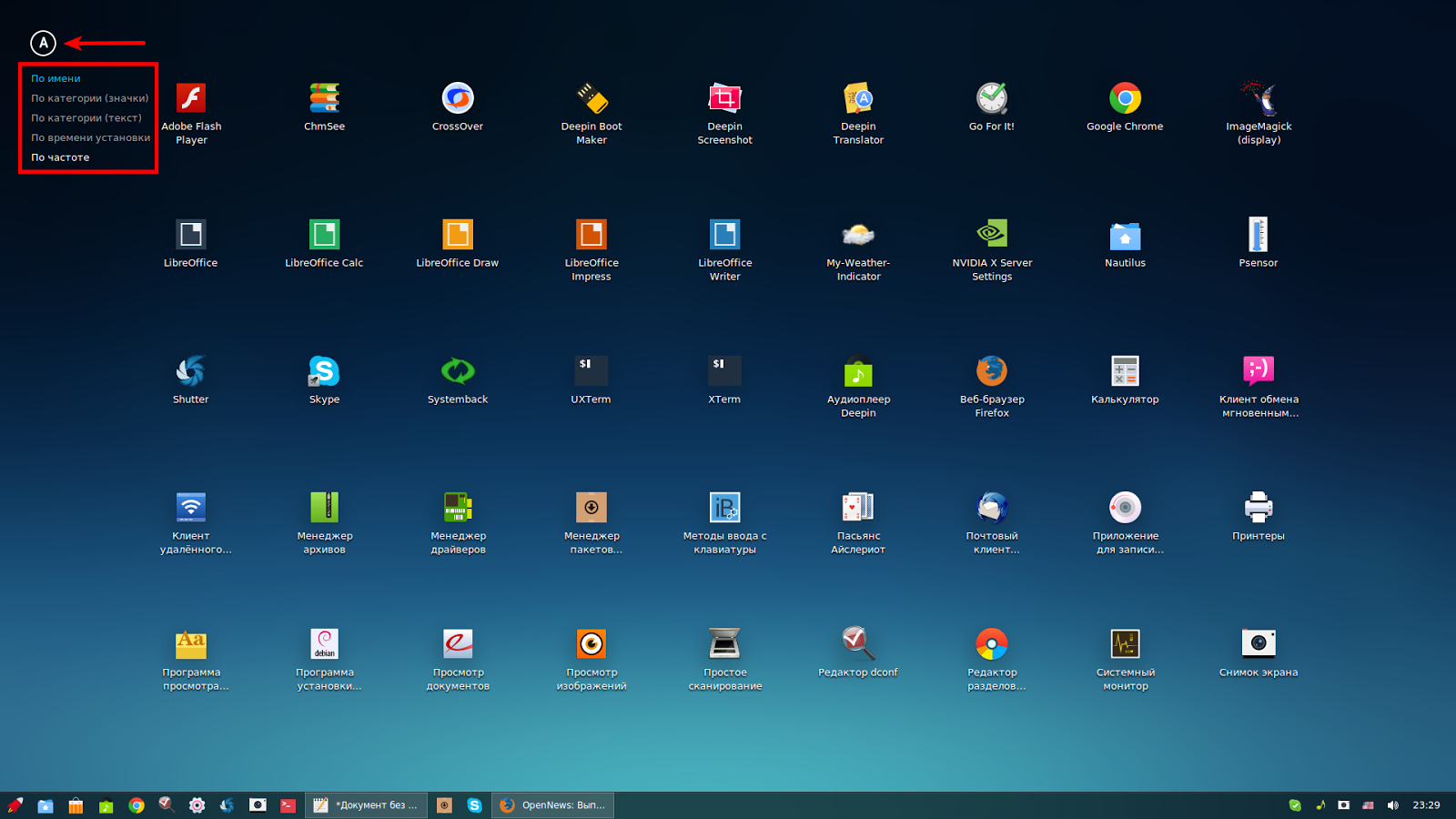Launch Аудиоплеер Deepin music player
1456x819 pixels.
tap(858, 371)
